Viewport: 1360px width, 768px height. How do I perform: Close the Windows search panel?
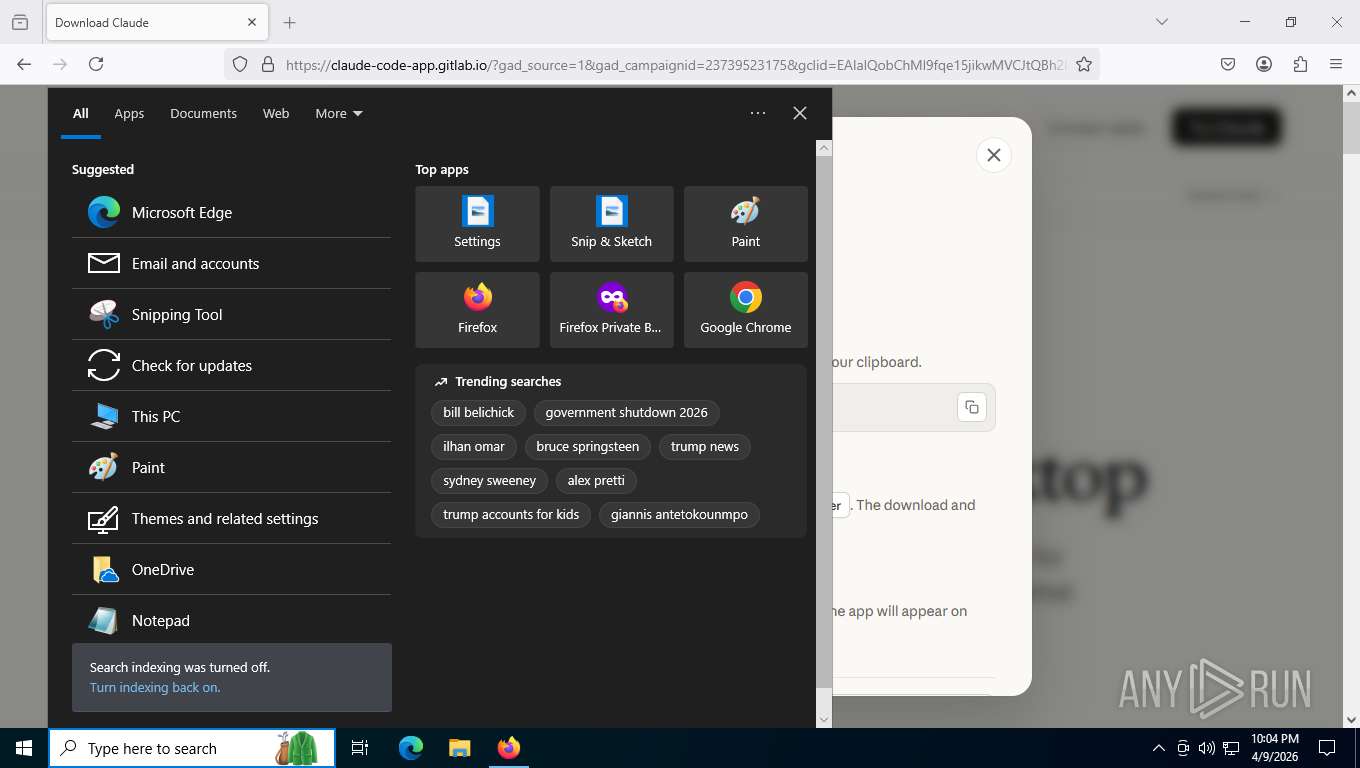pyautogui.click(x=800, y=113)
